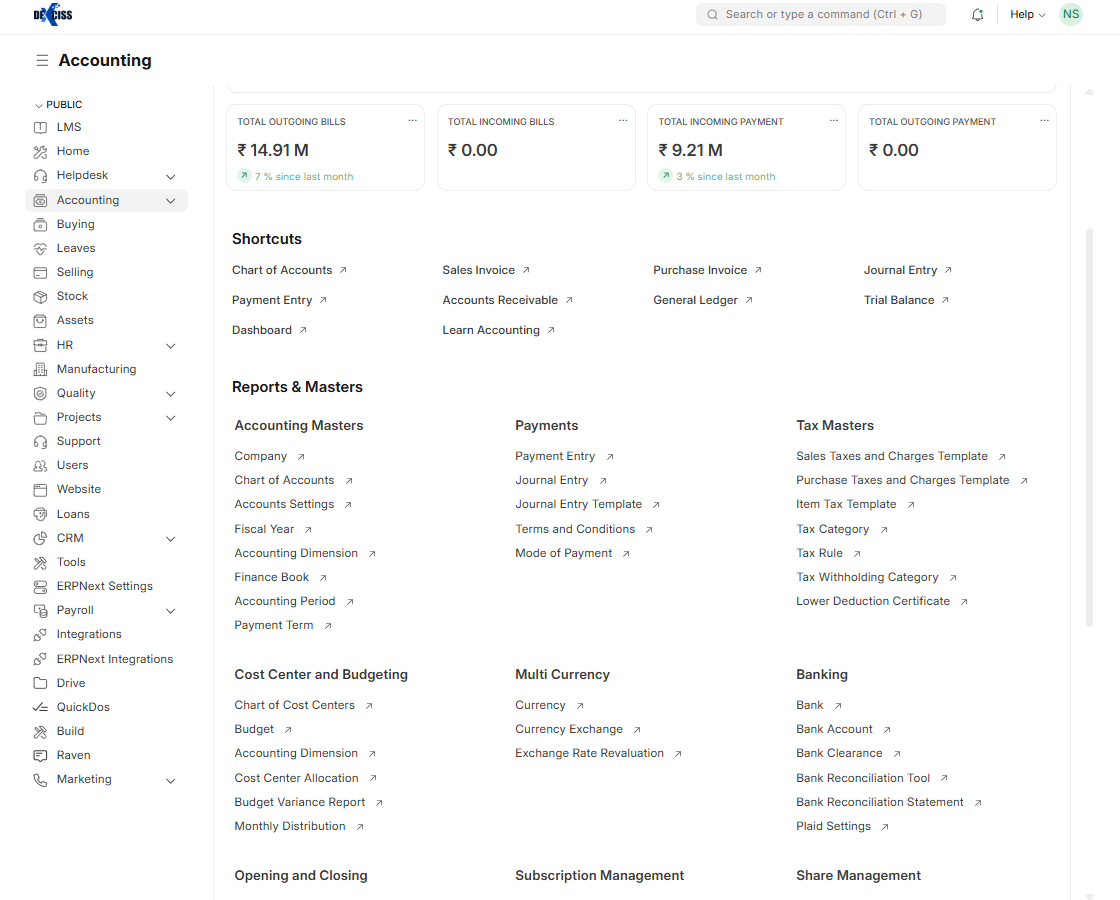Viewport: 1120px width, 900px height.
Task: Open the Help dropdown menu
Action: pyautogui.click(x=1027, y=15)
